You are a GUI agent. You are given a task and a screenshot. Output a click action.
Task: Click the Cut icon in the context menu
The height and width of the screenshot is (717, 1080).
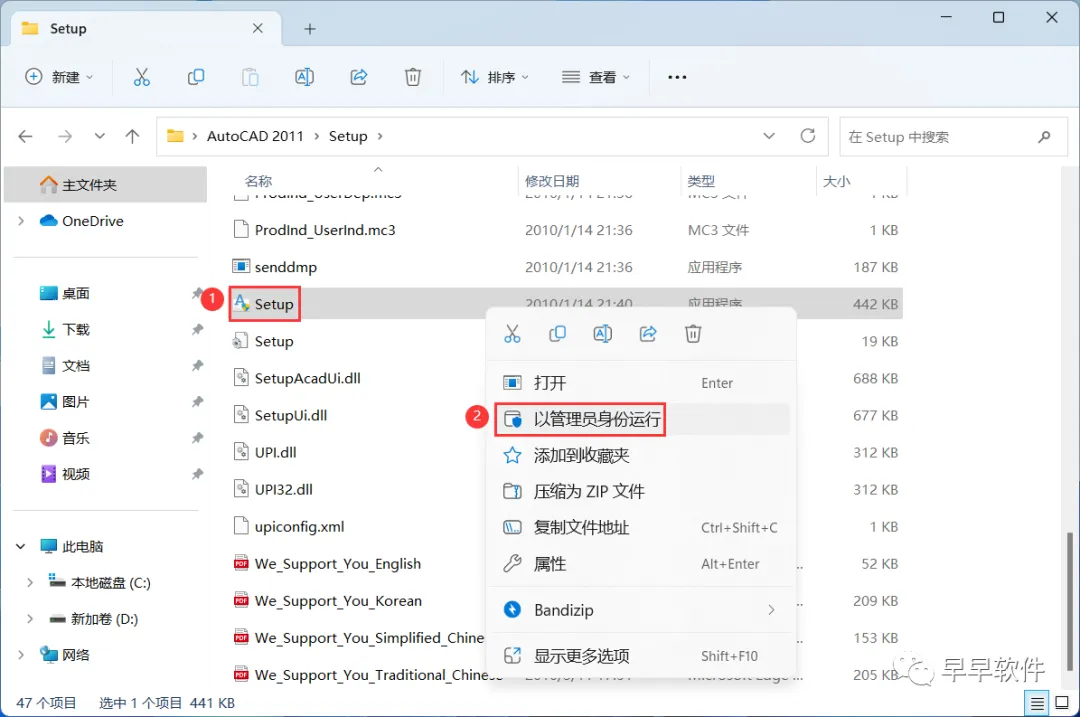(x=512, y=334)
